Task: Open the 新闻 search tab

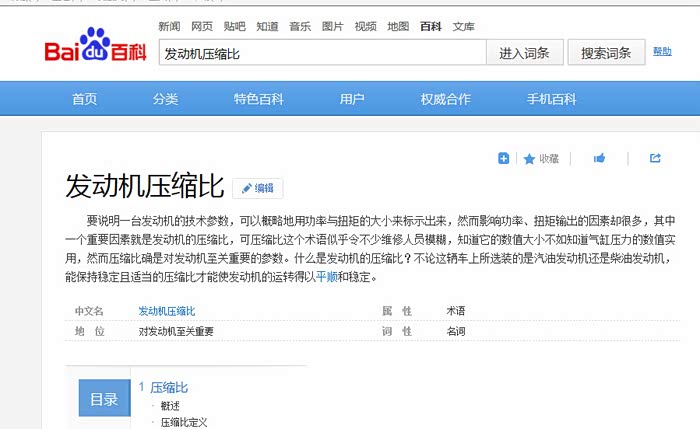Action: 169,27
